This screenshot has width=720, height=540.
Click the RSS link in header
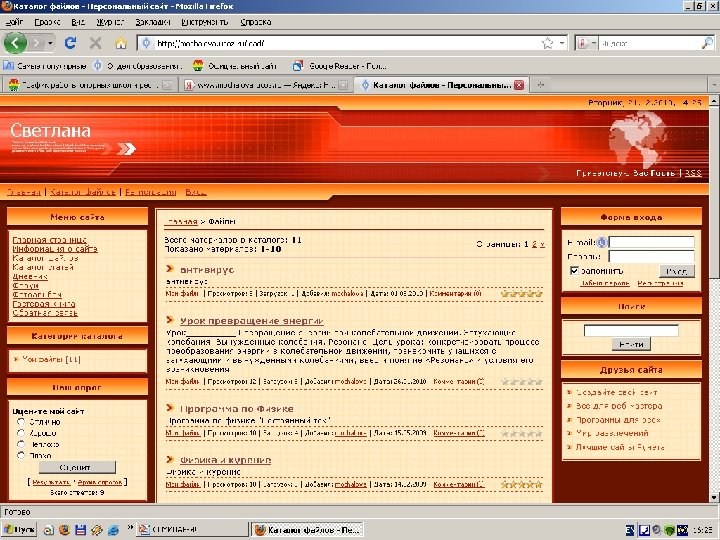click(x=693, y=173)
